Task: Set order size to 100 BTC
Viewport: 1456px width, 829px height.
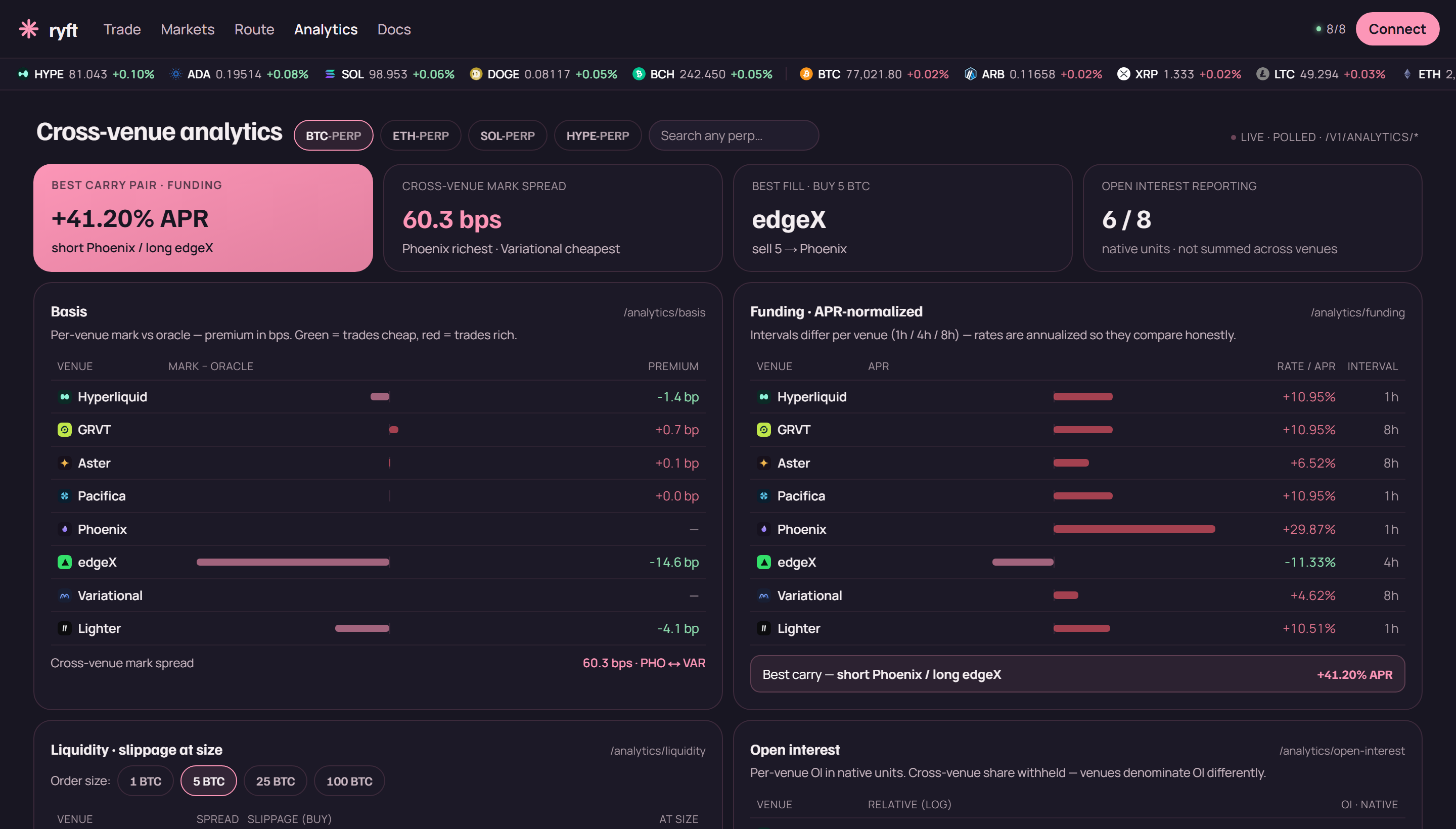Action: point(350,781)
